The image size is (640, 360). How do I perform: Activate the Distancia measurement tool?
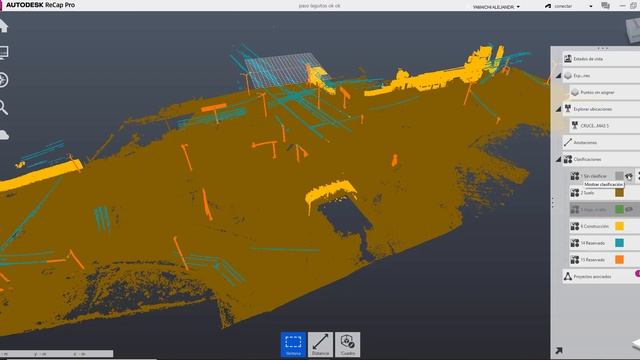click(320, 344)
